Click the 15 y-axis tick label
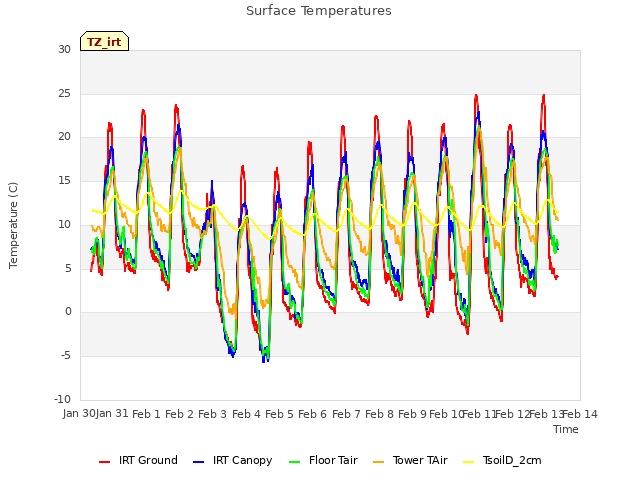640x480 pixels. click(x=64, y=180)
